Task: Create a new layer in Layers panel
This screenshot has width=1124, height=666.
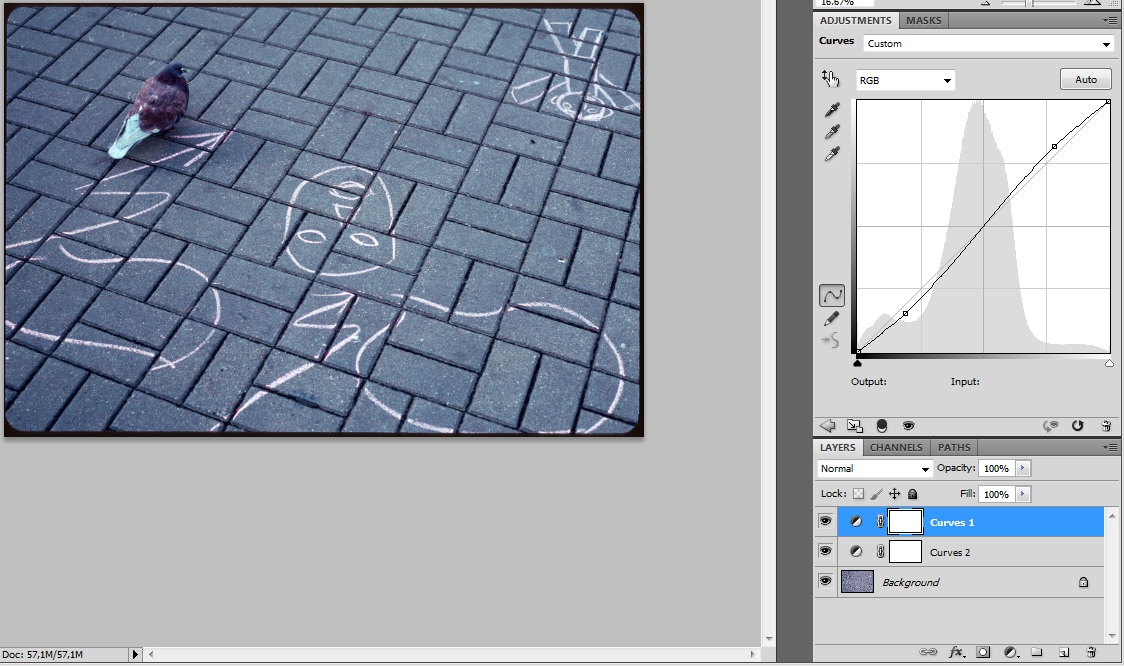Action: pyautogui.click(x=1064, y=652)
